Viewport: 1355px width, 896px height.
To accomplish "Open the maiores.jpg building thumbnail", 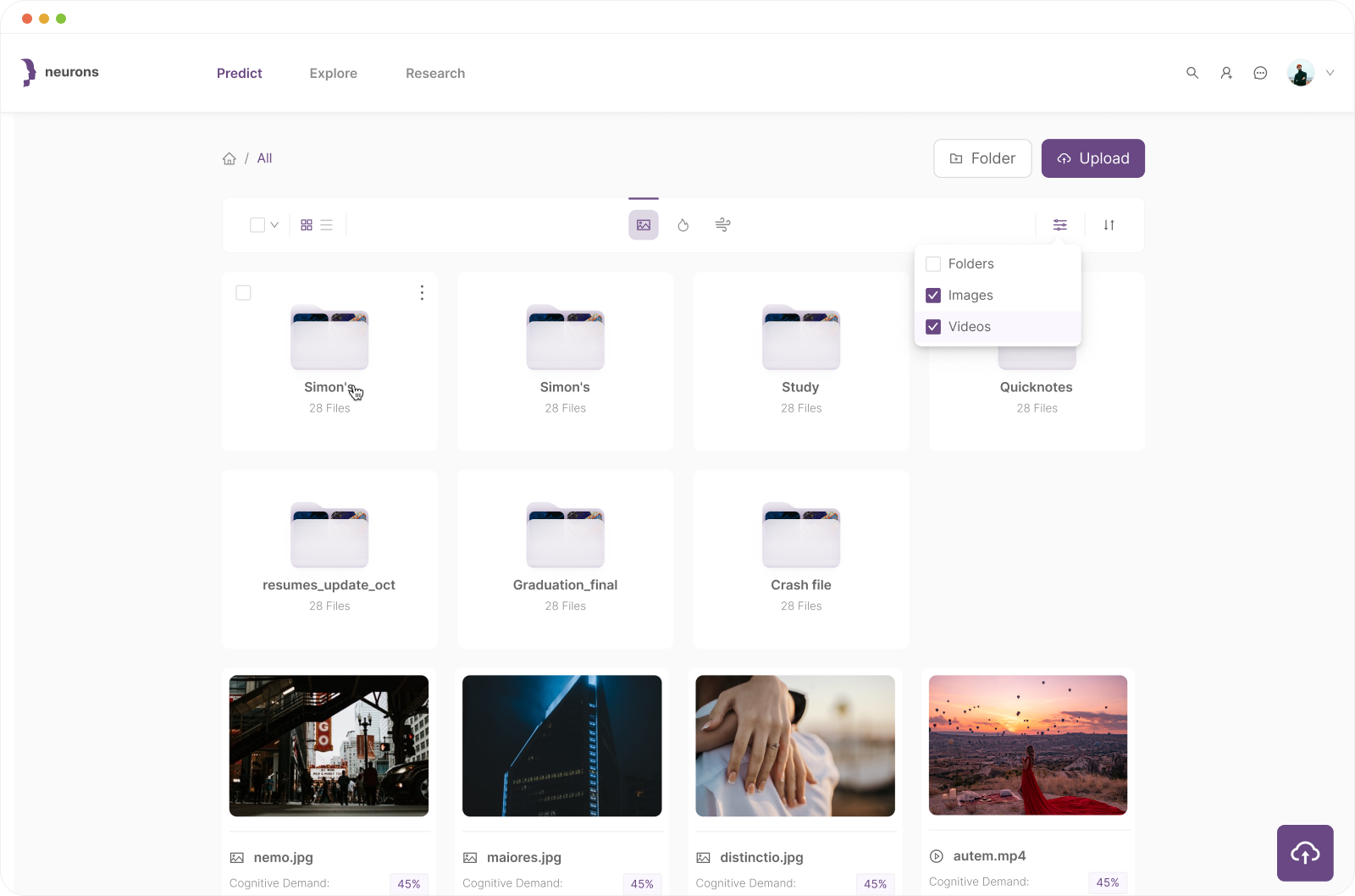I will tap(562, 746).
